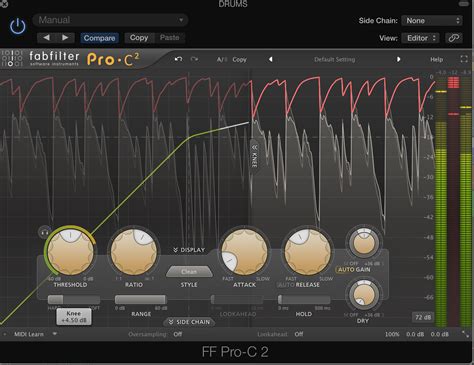Click the wet gain knob above Auto Gain

pyautogui.click(x=364, y=243)
